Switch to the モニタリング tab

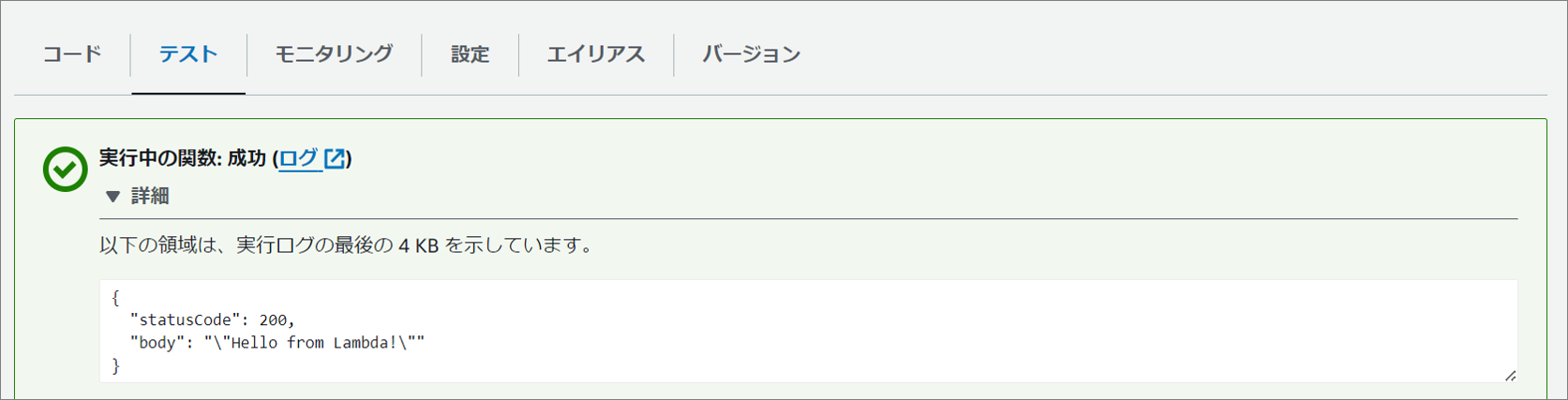tap(334, 54)
